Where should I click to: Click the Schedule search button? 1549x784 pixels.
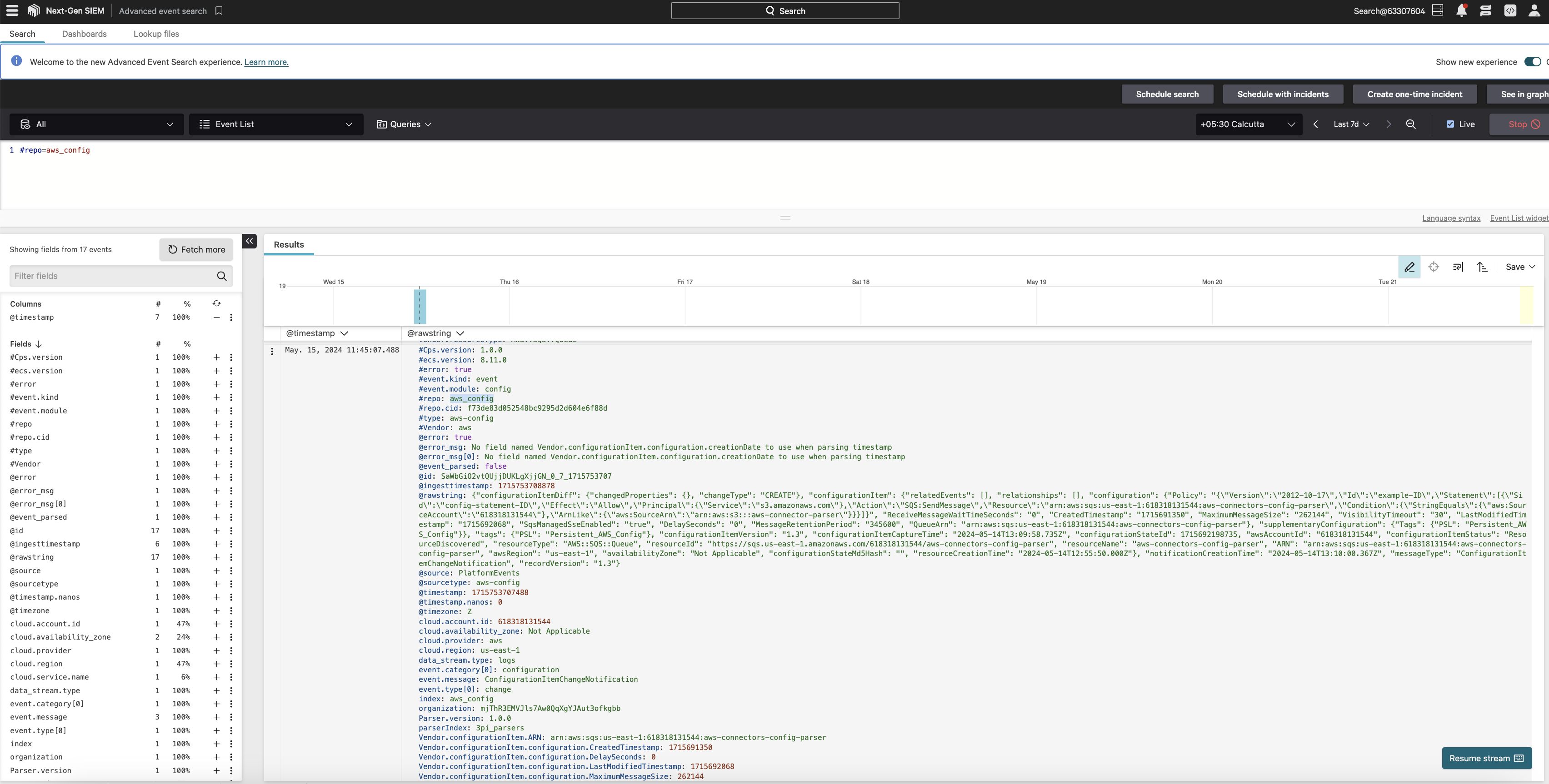coord(1167,94)
